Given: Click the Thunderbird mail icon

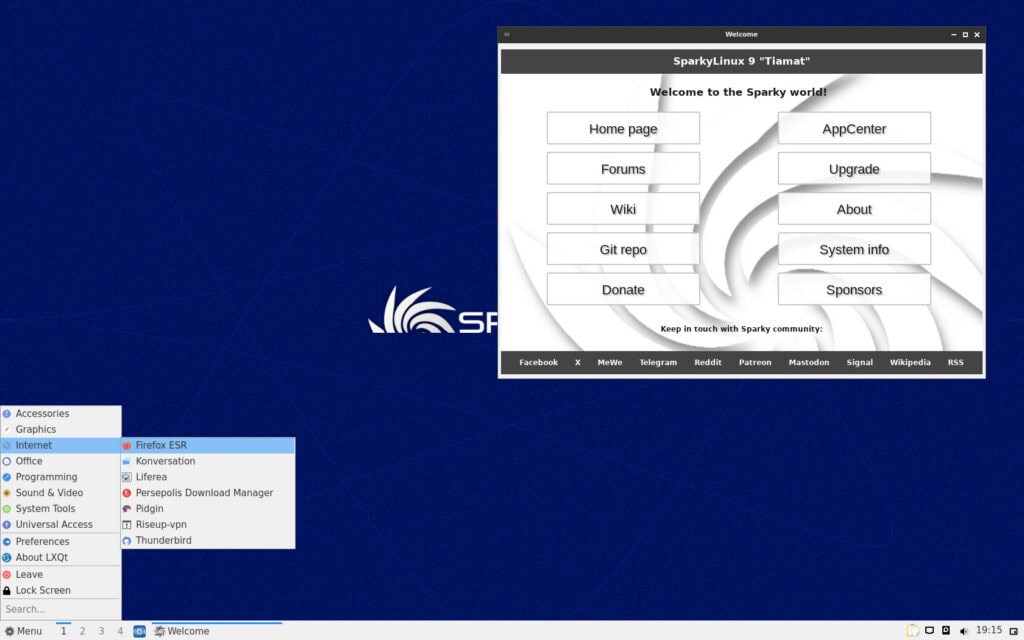Looking at the screenshot, I should click(x=127, y=541).
